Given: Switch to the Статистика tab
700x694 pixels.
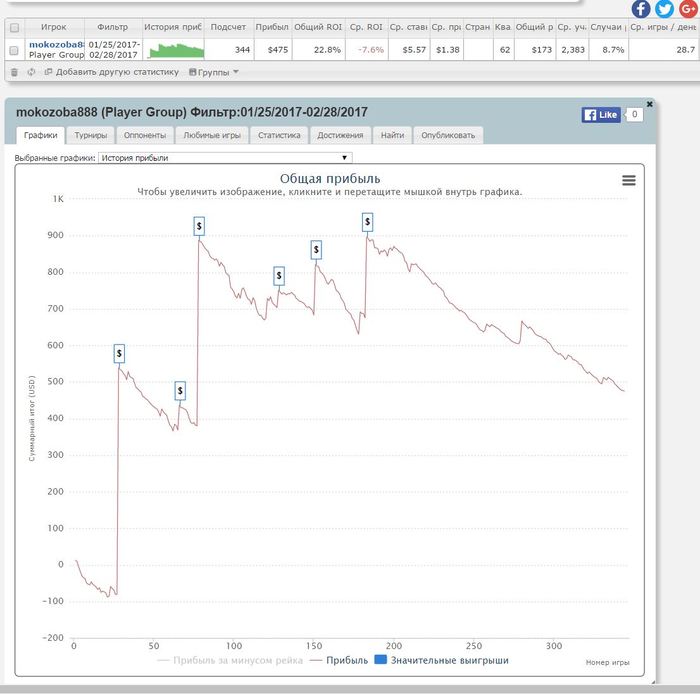Looking at the screenshot, I should click(x=279, y=135).
